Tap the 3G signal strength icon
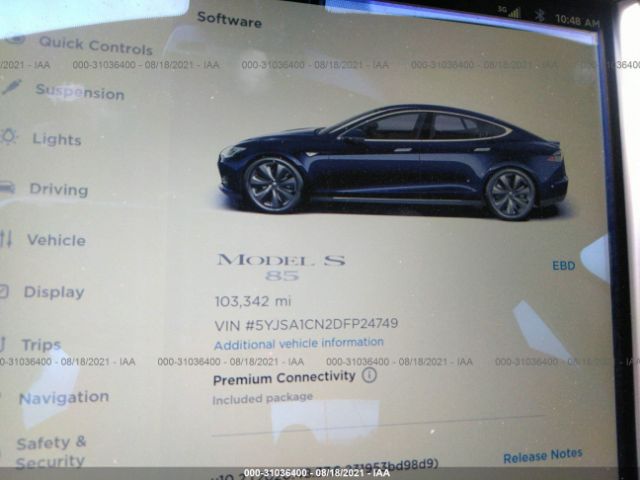This screenshot has height=480, width=640. pos(509,11)
